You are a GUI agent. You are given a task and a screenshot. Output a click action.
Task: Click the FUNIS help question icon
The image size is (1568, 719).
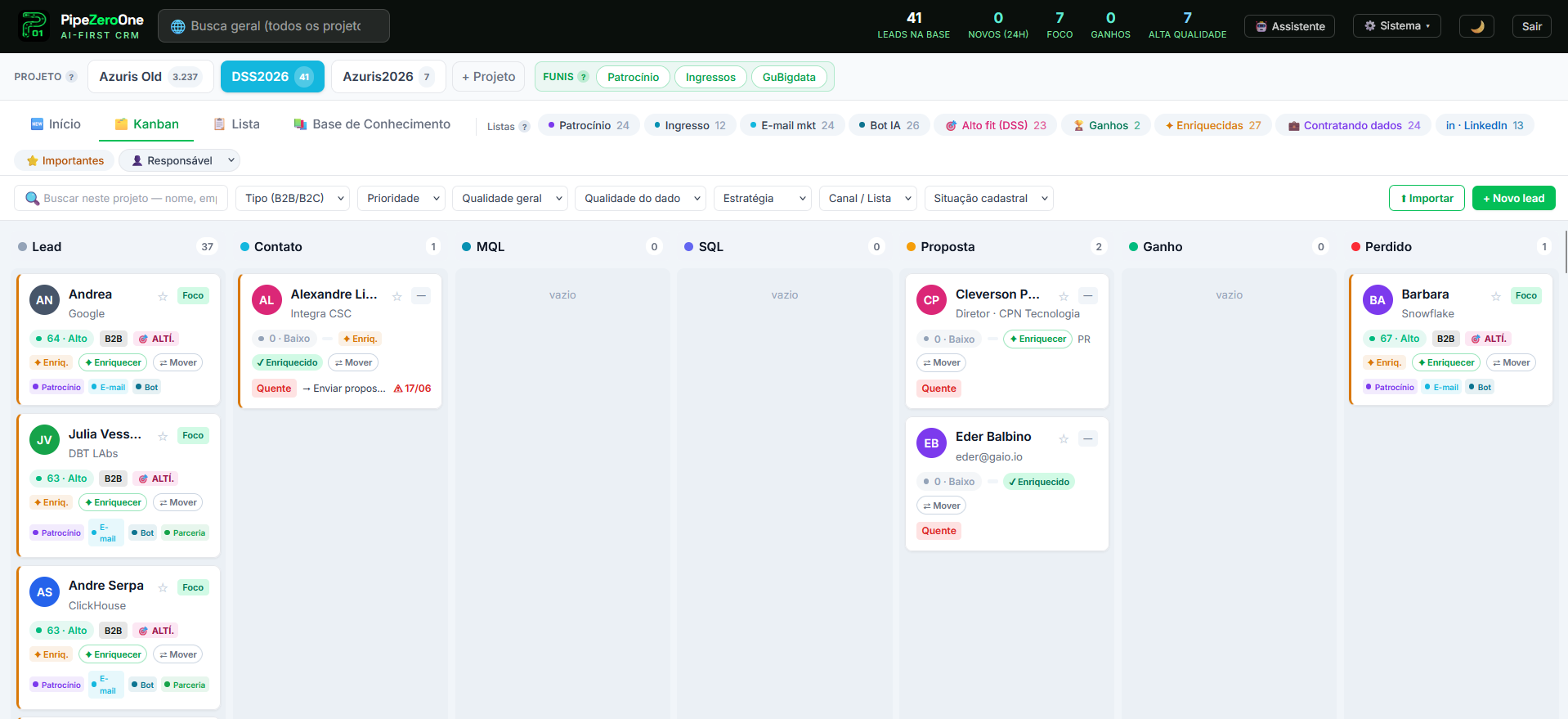click(x=584, y=77)
